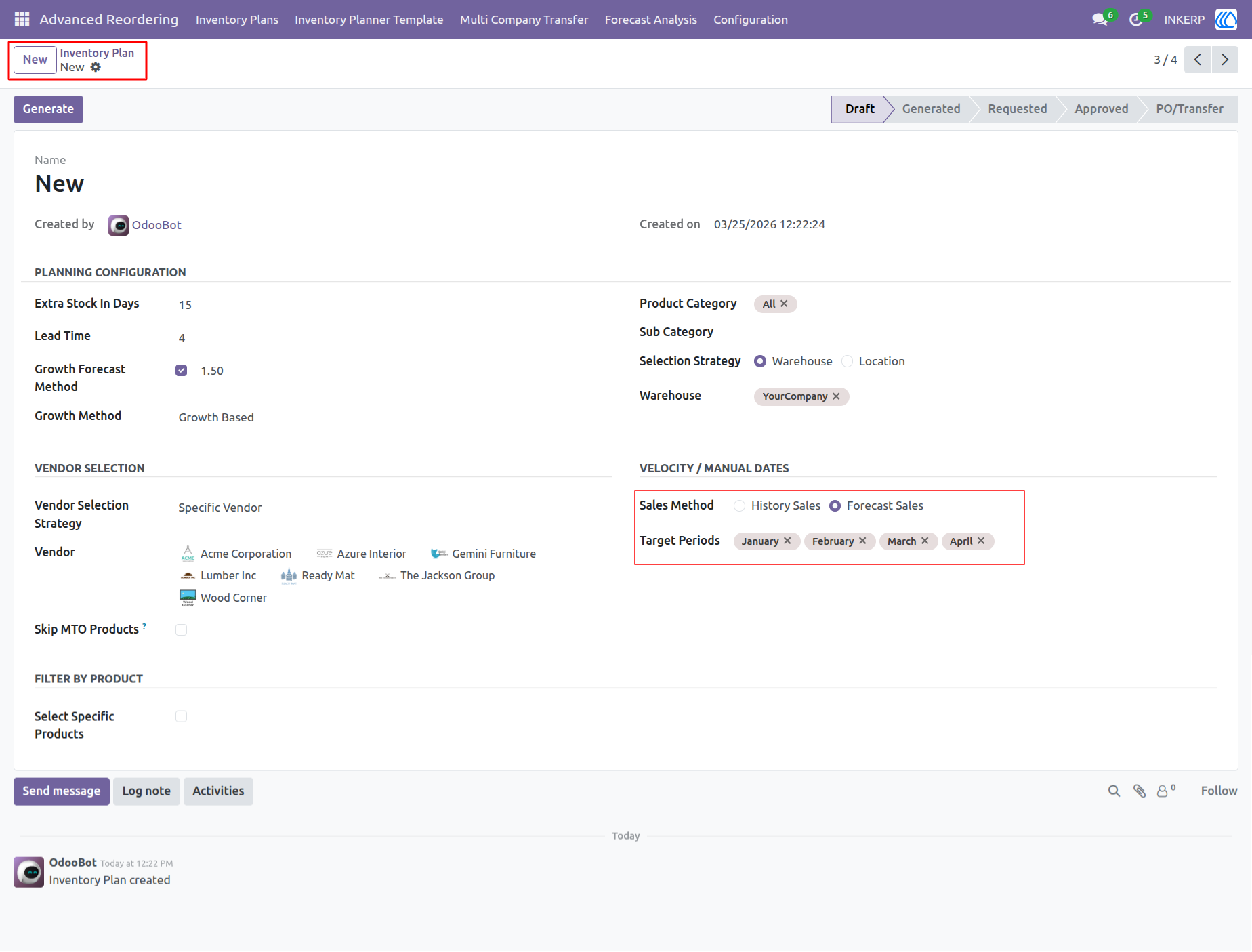Toggle the Growth Forecast Method checkbox

tap(182, 370)
